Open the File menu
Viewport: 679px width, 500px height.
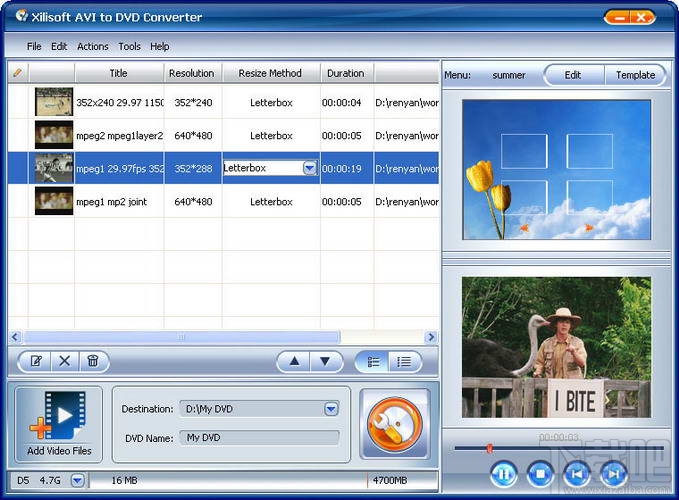(x=34, y=46)
